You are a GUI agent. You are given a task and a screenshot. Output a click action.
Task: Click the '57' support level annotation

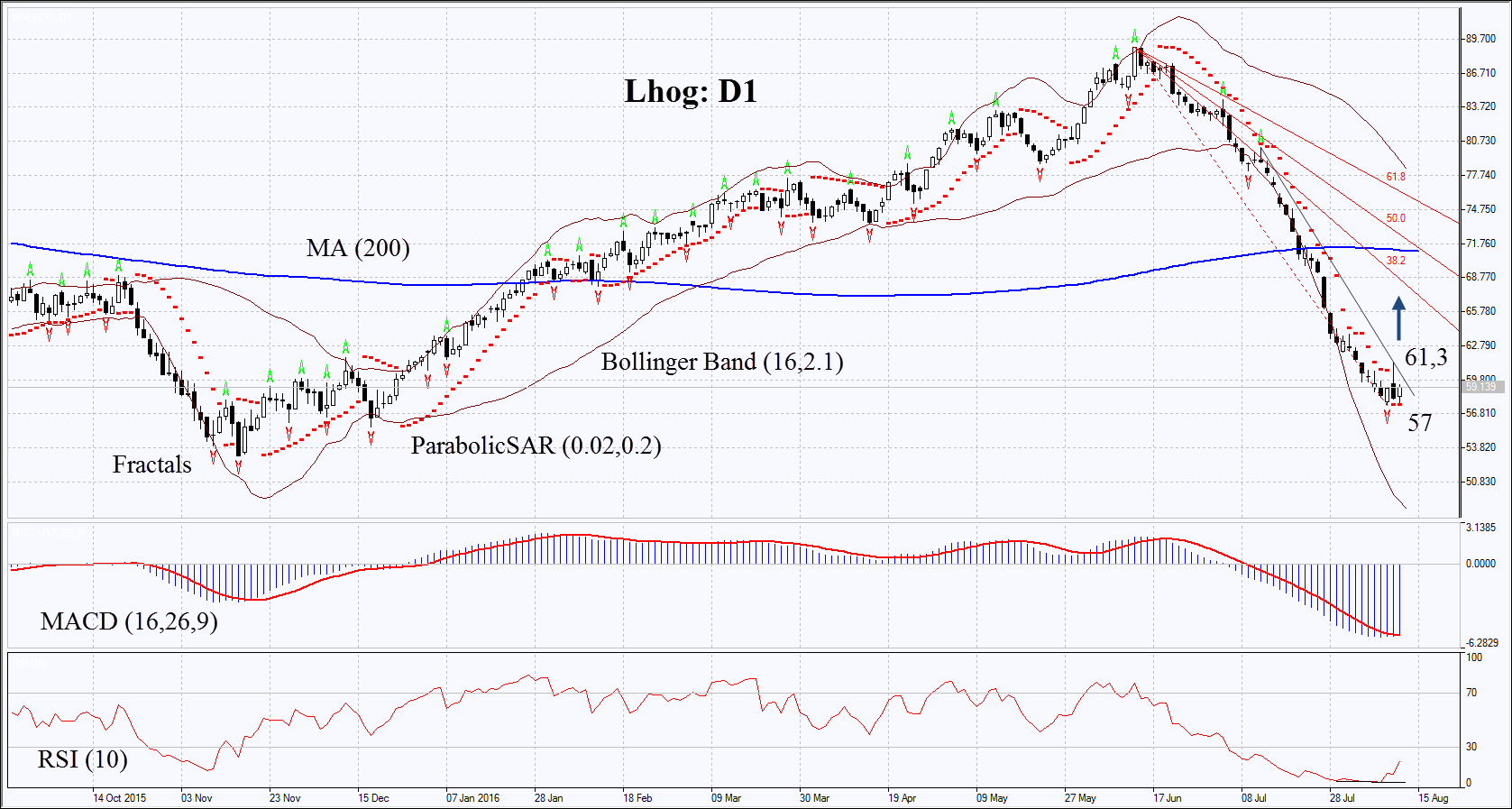coord(1420,422)
